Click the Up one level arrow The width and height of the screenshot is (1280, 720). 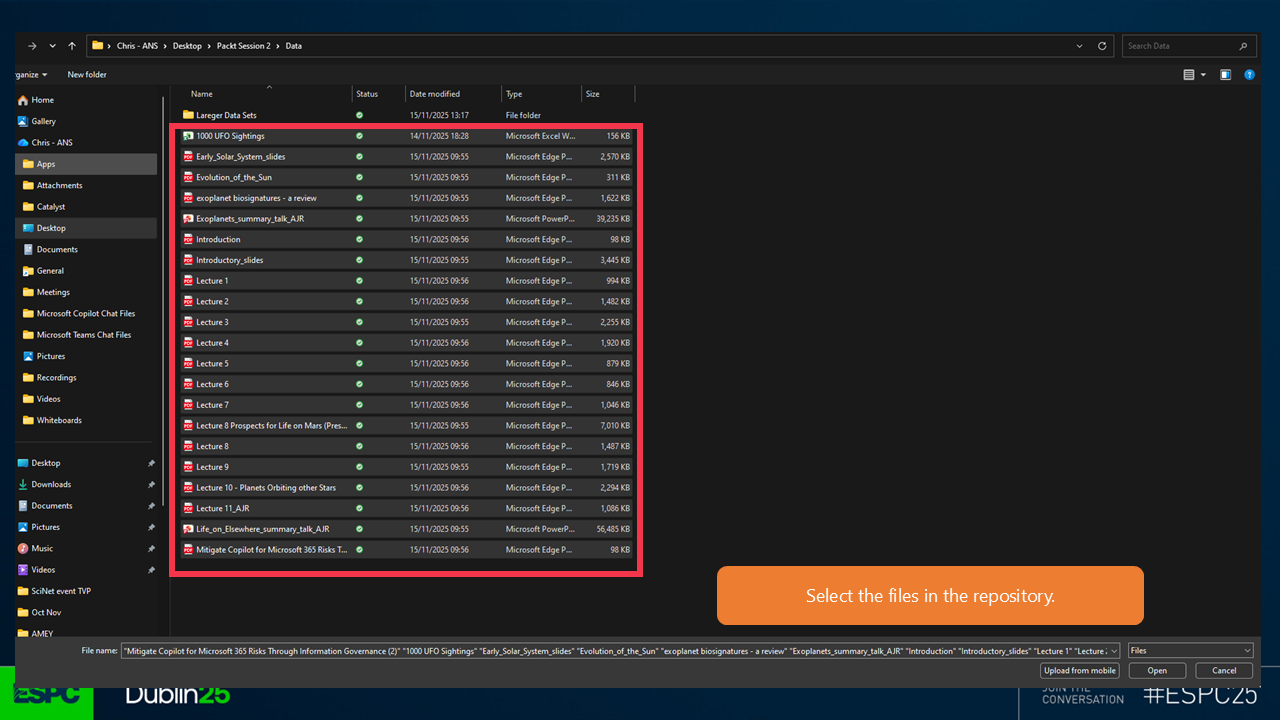coord(72,46)
